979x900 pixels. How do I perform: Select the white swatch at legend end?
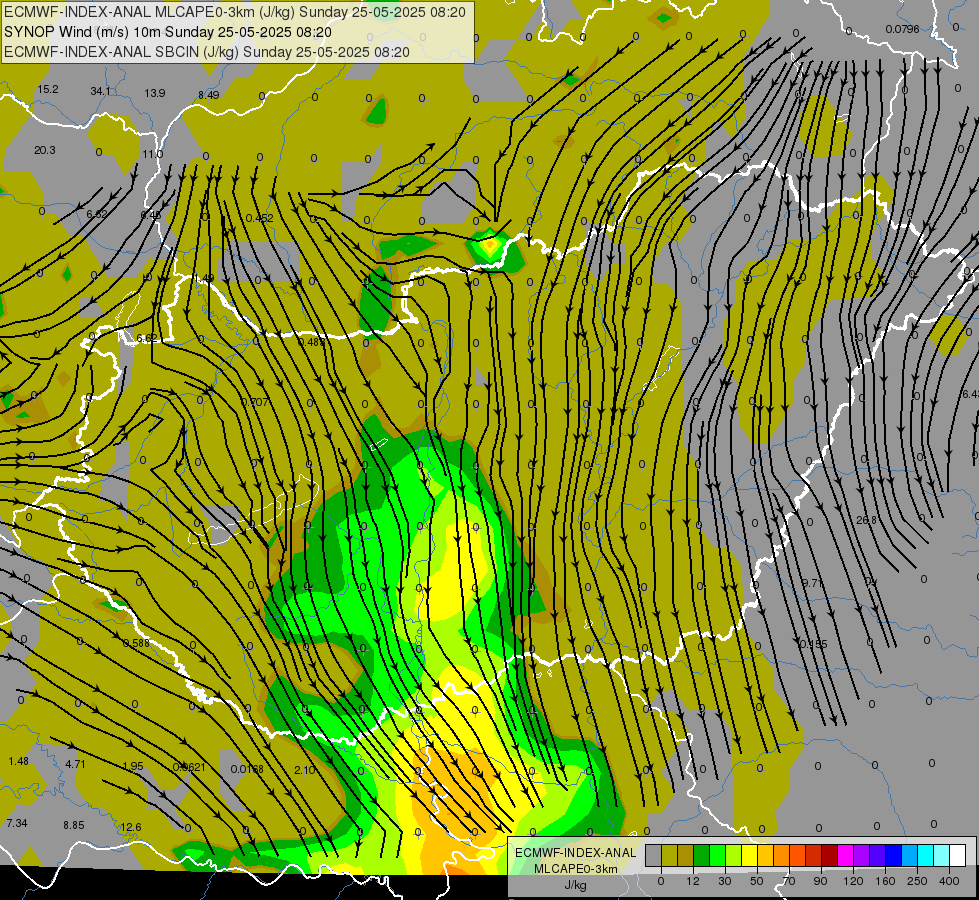957,855
